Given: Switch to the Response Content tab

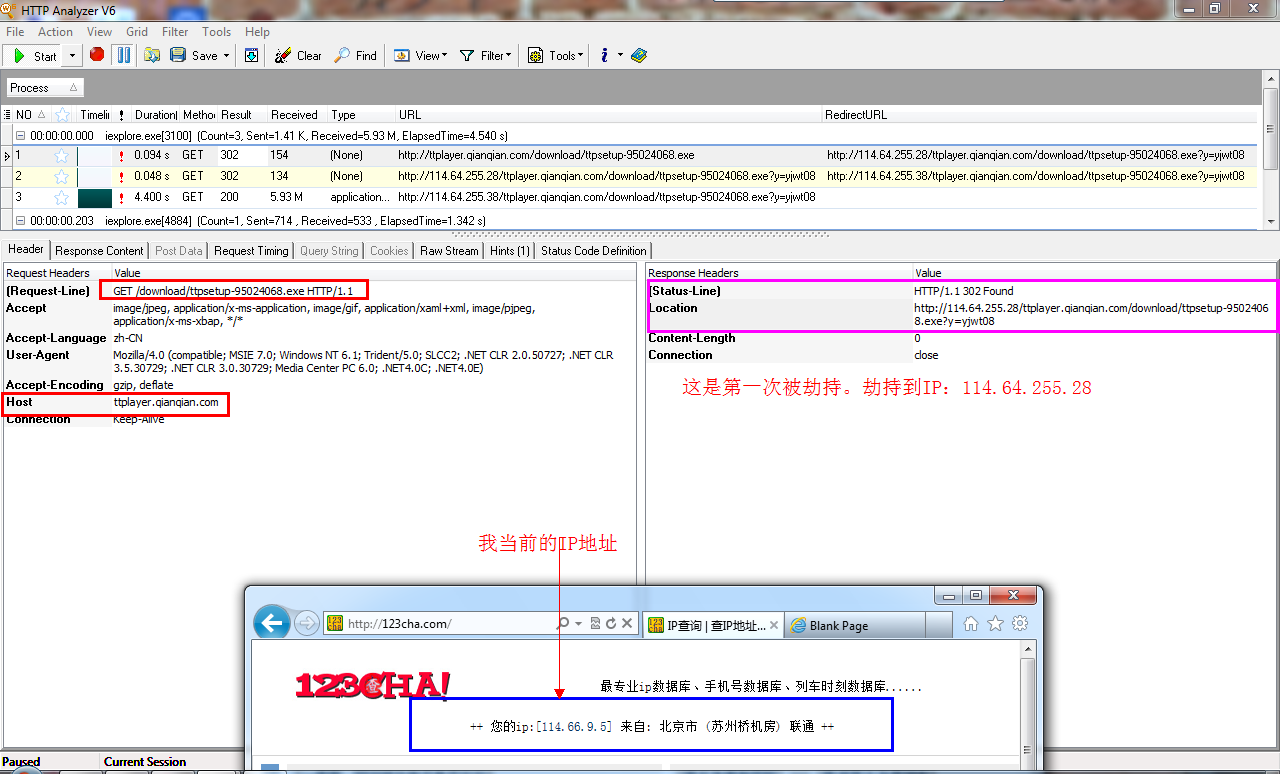Looking at the screenshot, I should (x=100, y=251).
